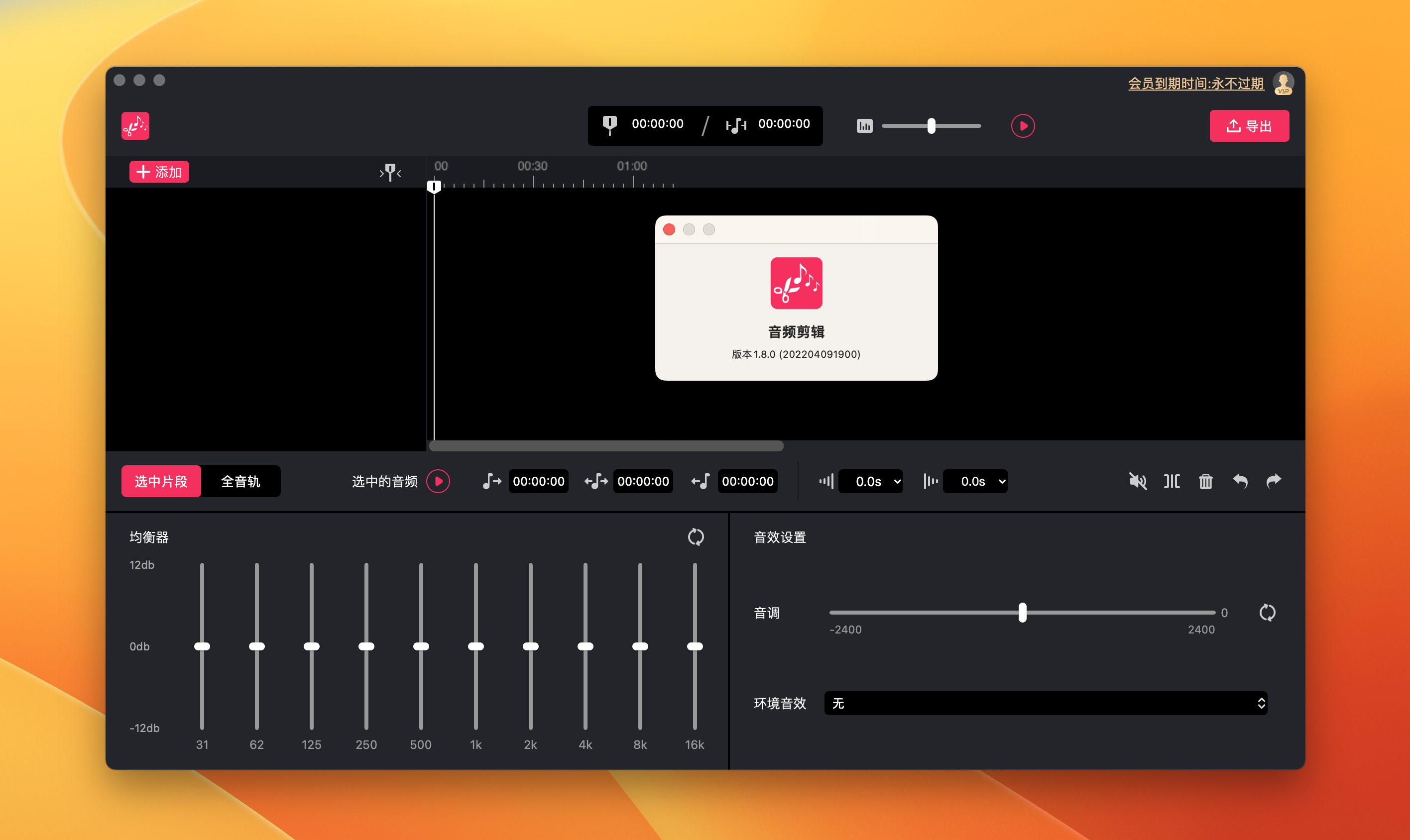
Task: Click the trash delete icon
Action: pos(1205,481)
